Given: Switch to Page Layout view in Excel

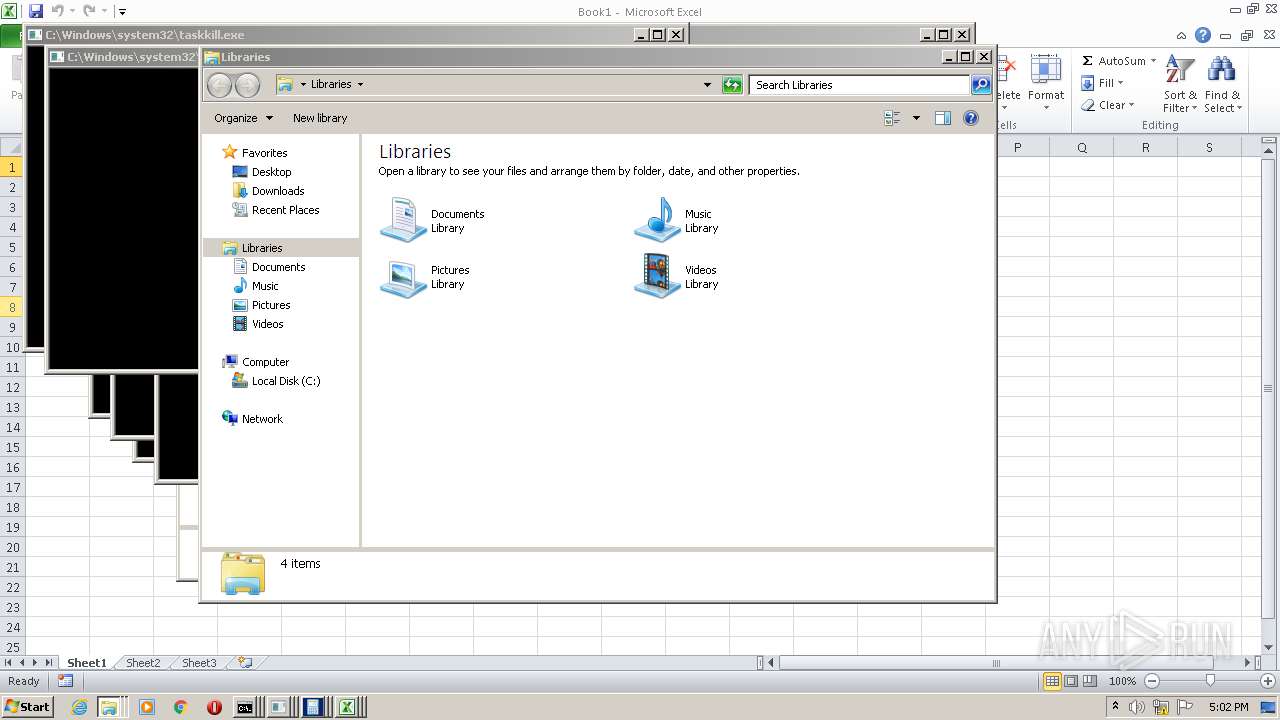Looking at the screenshot, I should pos(1071,681).
